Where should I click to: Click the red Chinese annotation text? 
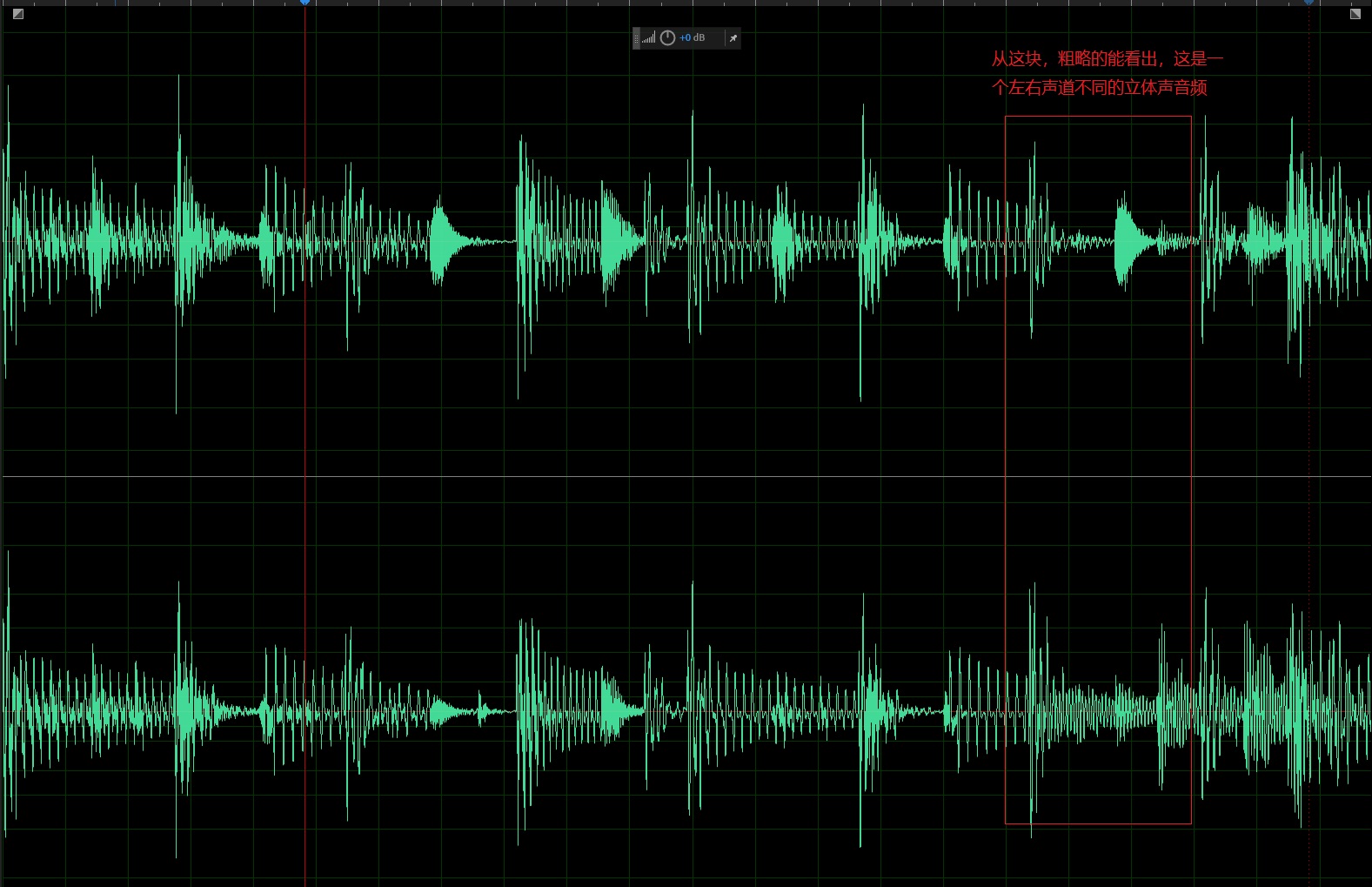click(1105, 73)
